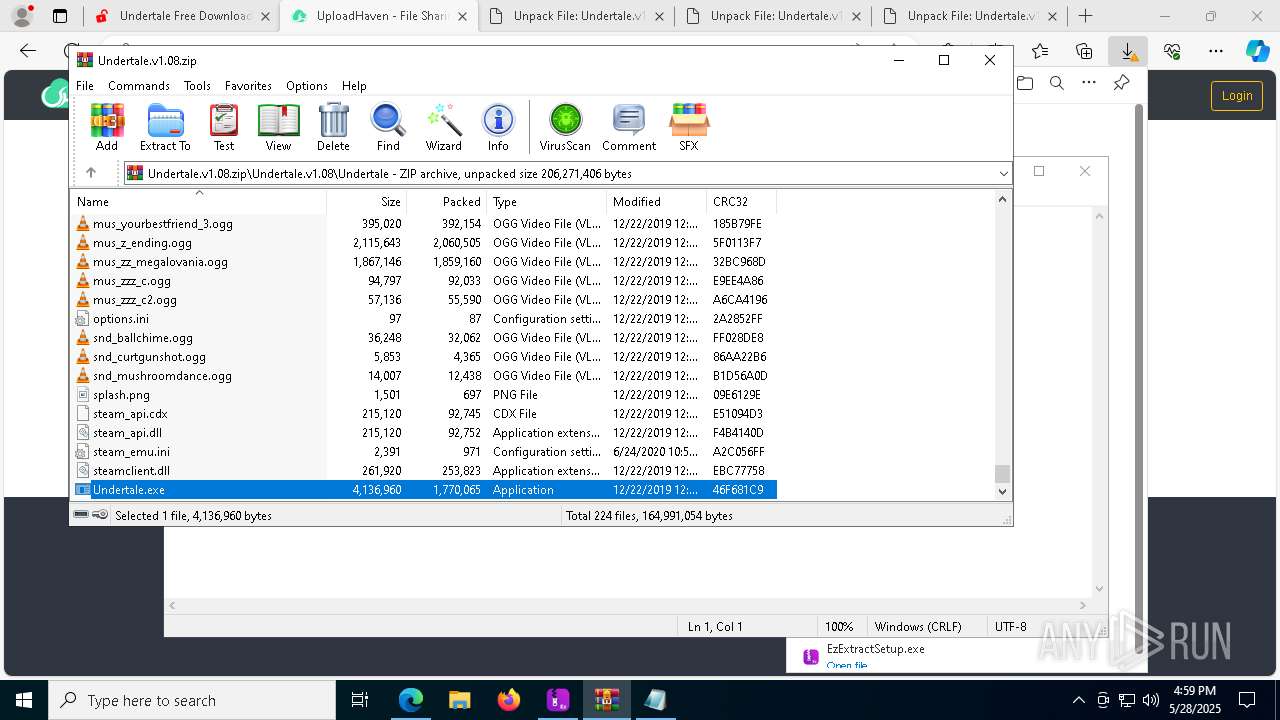This screenshot has width=1280, height=720.
Task: Open the View toolbar icon
Action: pyautogui.click(x=278, y=127)
